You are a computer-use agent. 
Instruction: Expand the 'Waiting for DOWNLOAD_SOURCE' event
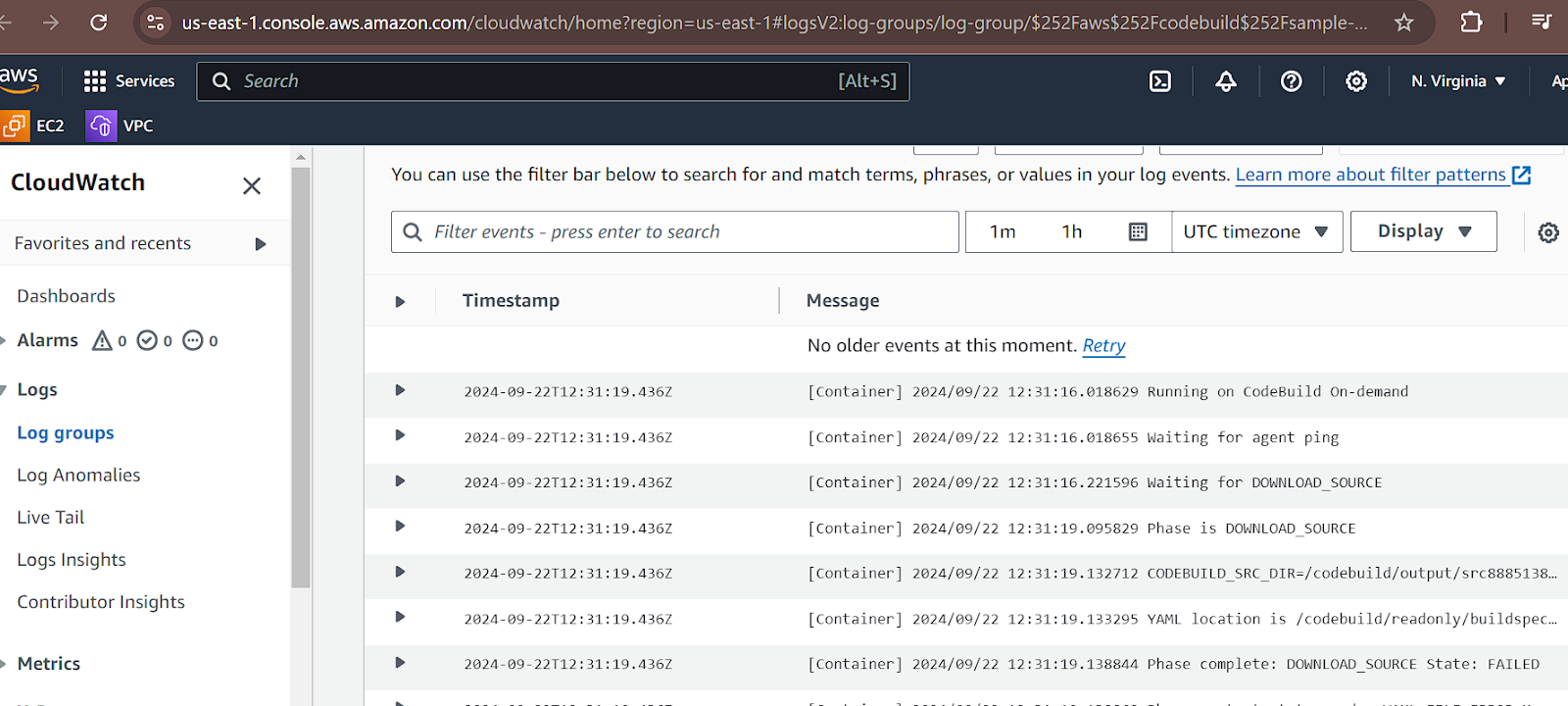pos(400,481)
